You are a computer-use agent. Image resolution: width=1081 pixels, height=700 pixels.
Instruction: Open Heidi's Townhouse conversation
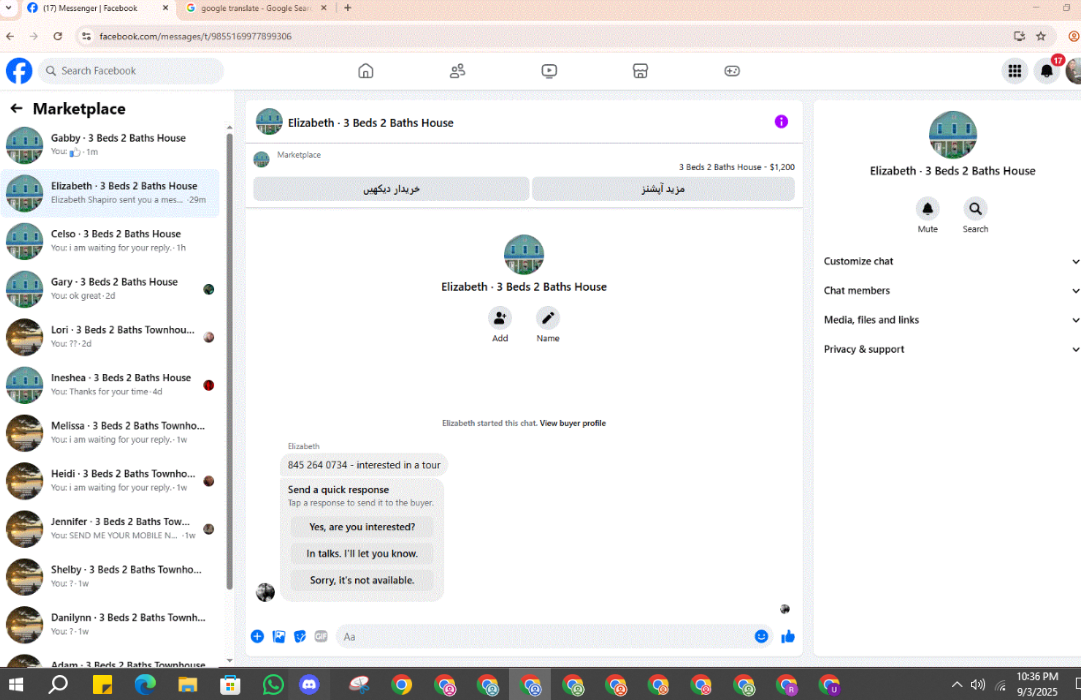[112, 481]
